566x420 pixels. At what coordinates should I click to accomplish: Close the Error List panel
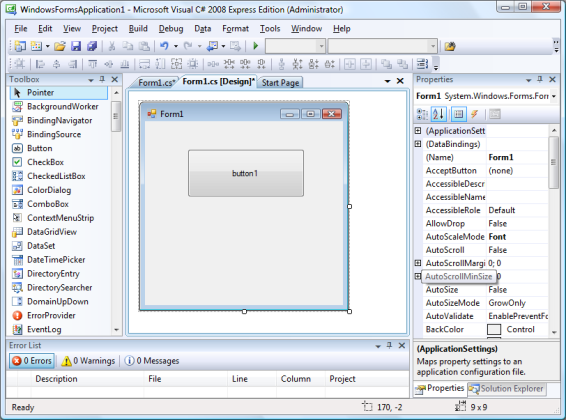[x=402, y=346]
